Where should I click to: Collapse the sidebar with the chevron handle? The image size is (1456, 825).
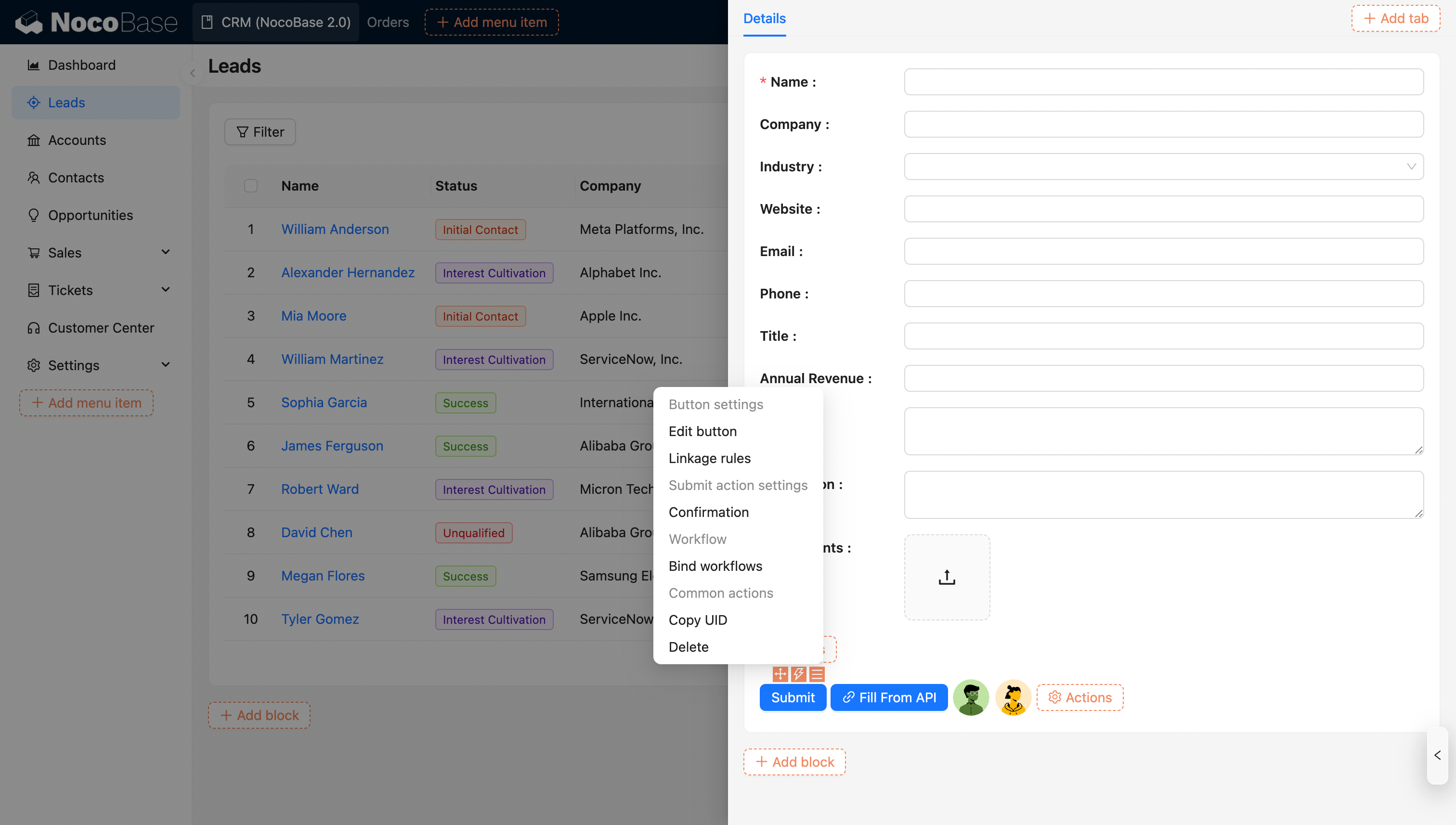click(193, 73)
